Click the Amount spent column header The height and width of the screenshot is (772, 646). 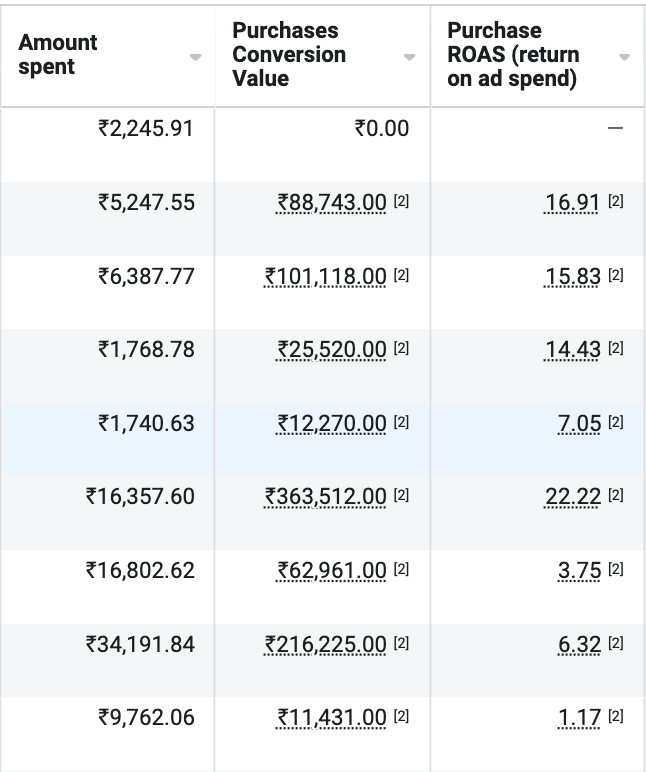(58, 55)
